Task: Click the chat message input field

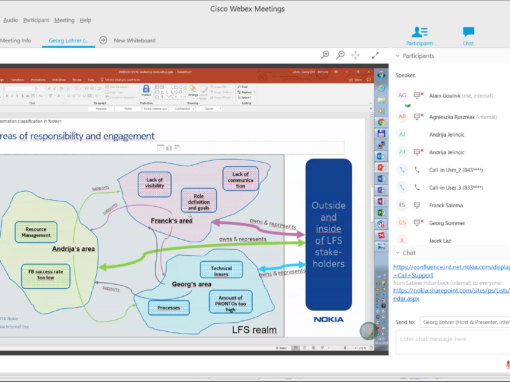Action: (453, 342)
